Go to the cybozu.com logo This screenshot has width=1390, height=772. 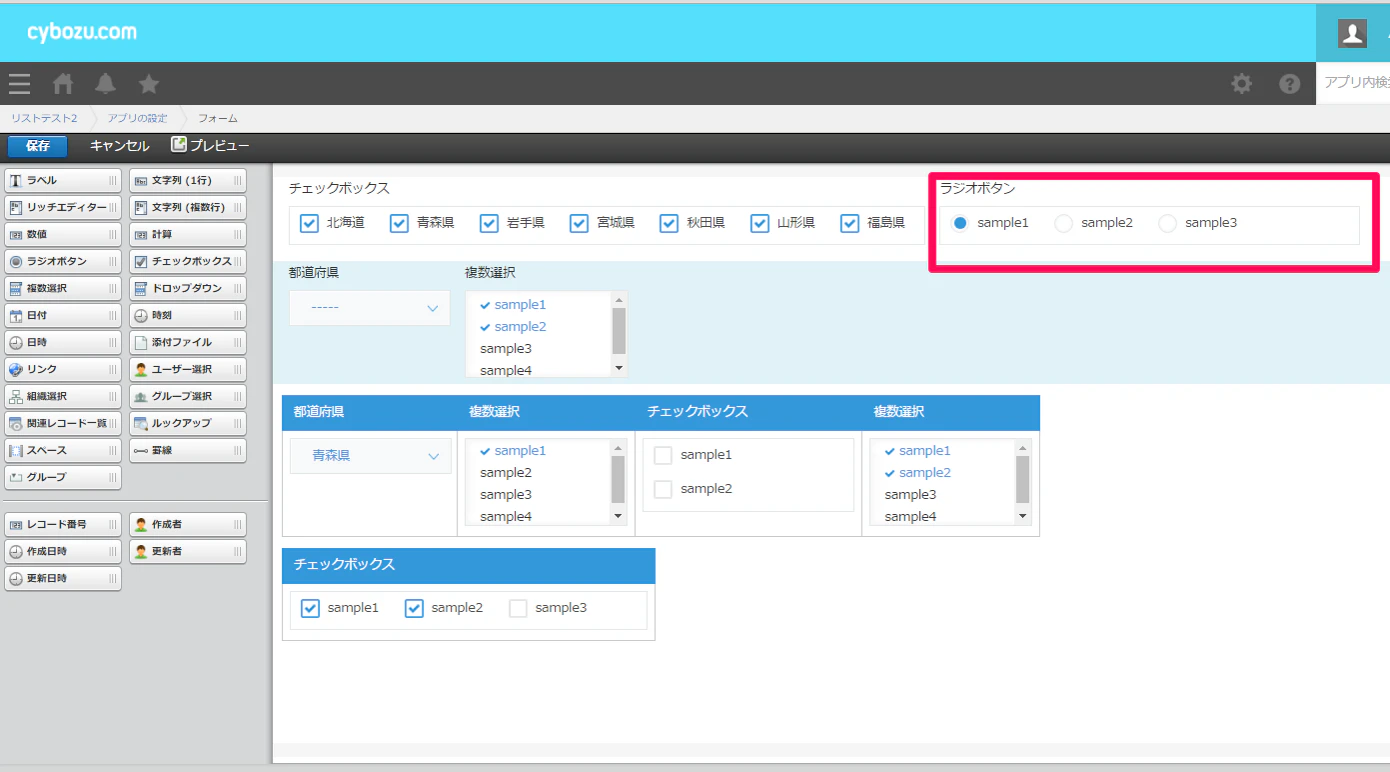[82, 32]
